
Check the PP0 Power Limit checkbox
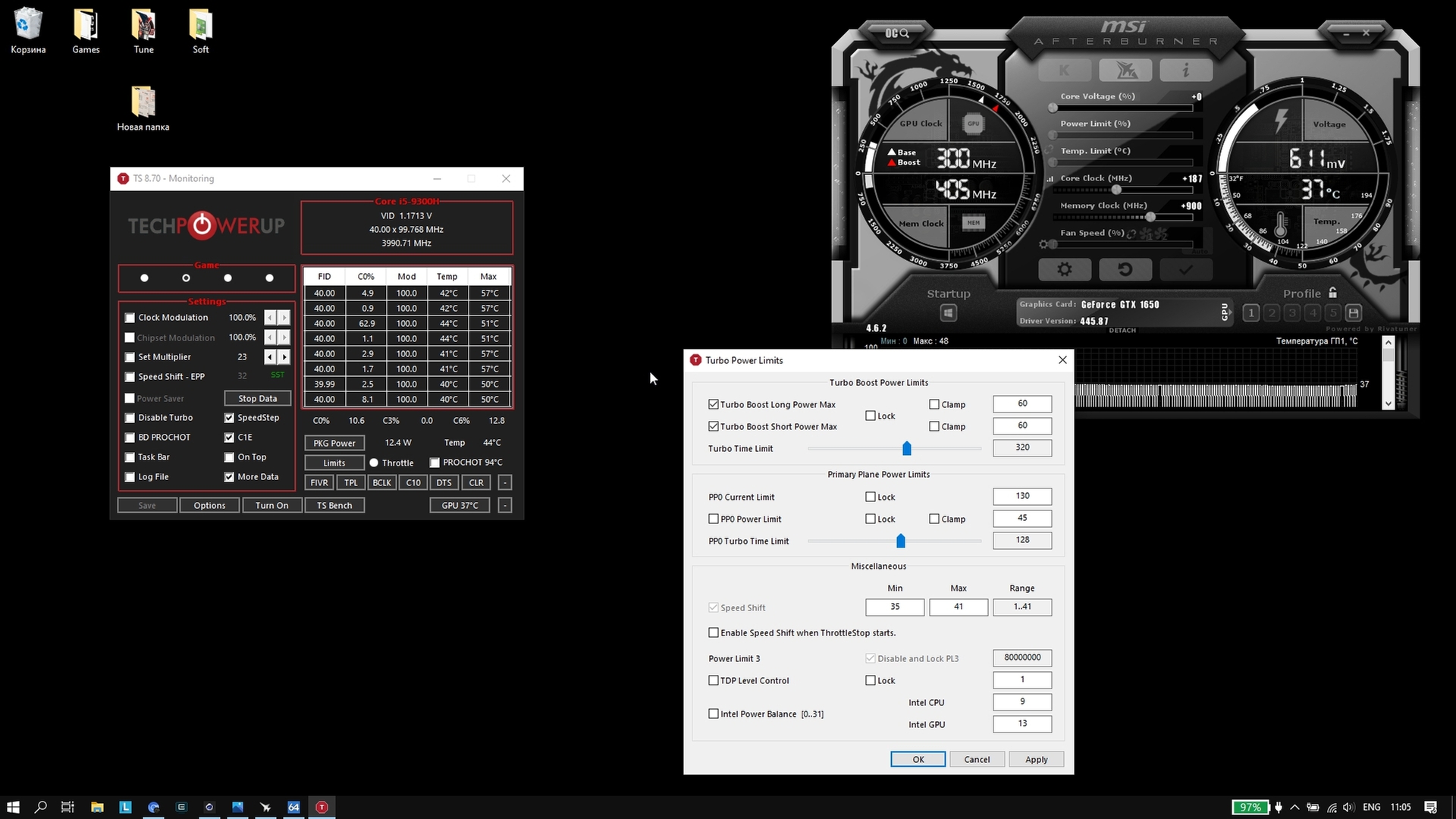click(x=713, y=519)
